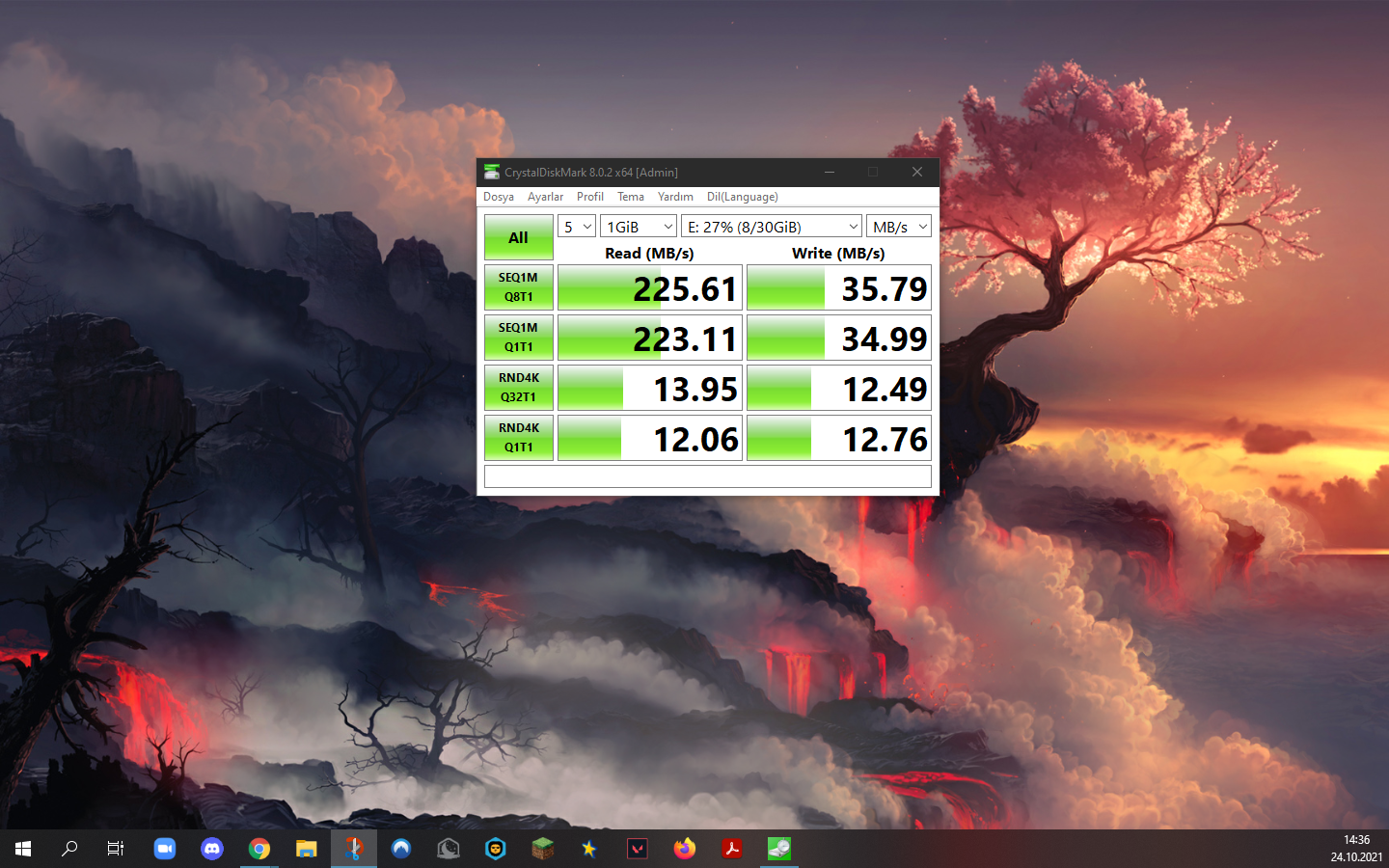Click the Read (MB/s) column header
This screenshot has height=868, width=1389.
tap(649, 253)
